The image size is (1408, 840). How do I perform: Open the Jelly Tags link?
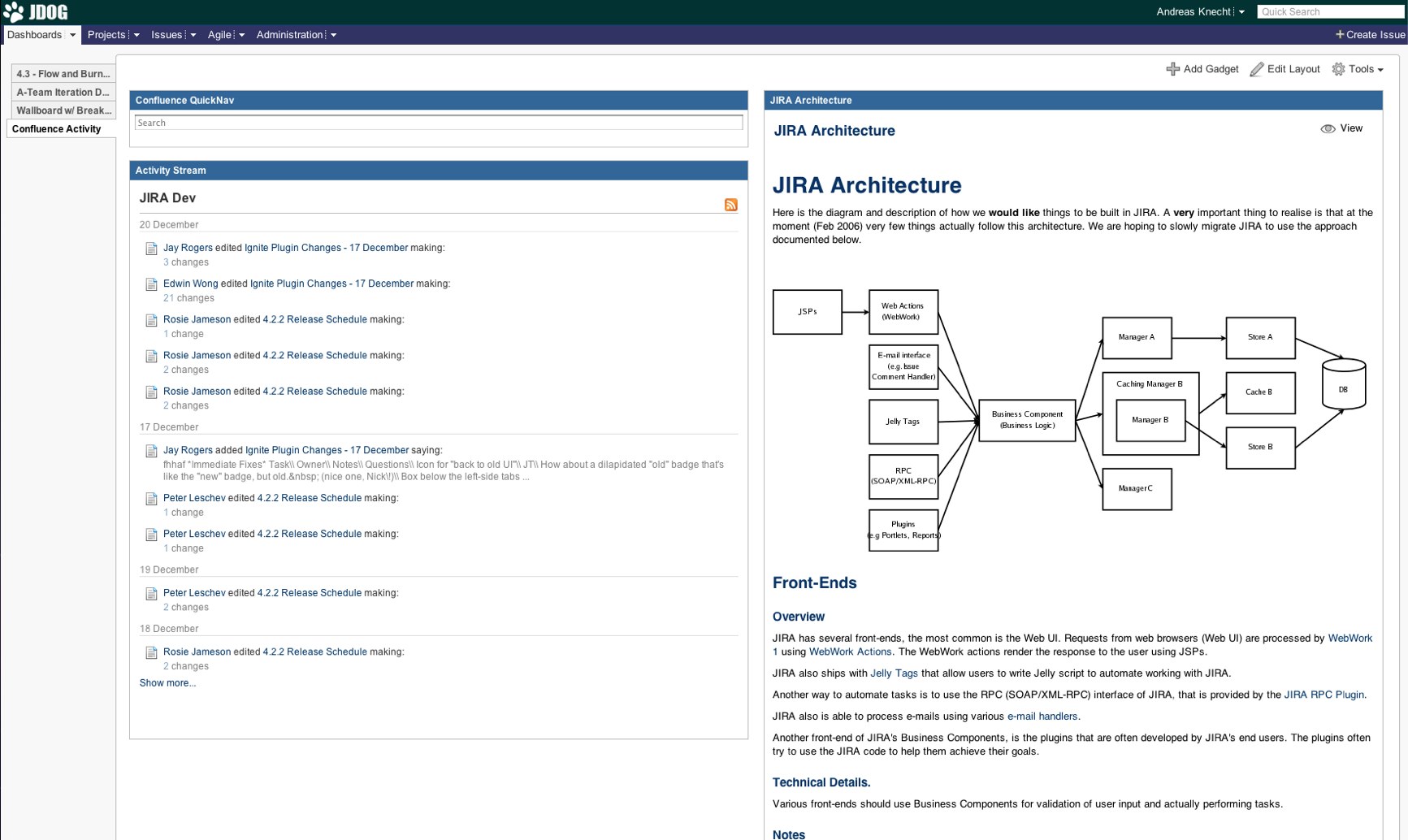(x=894, y=673)
